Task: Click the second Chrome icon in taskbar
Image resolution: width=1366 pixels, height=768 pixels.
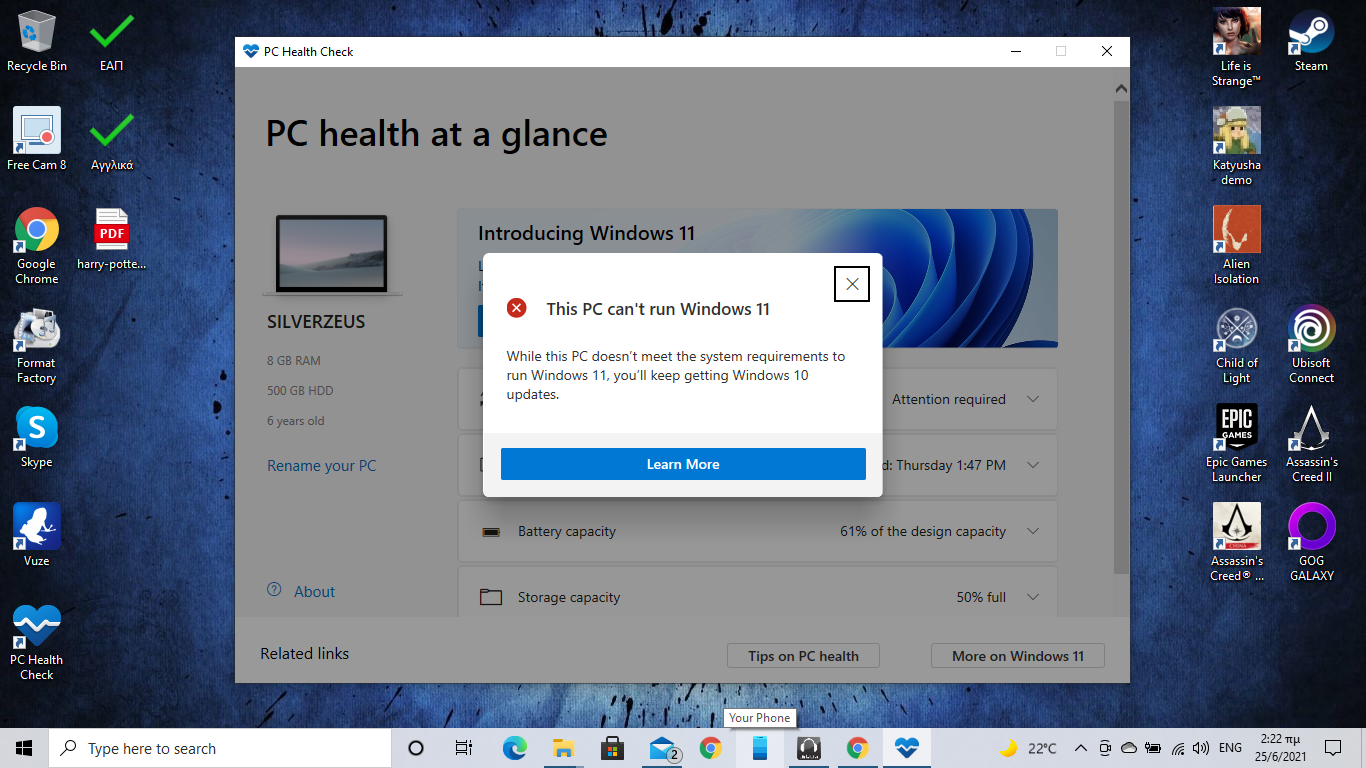Action: [858, 748]
